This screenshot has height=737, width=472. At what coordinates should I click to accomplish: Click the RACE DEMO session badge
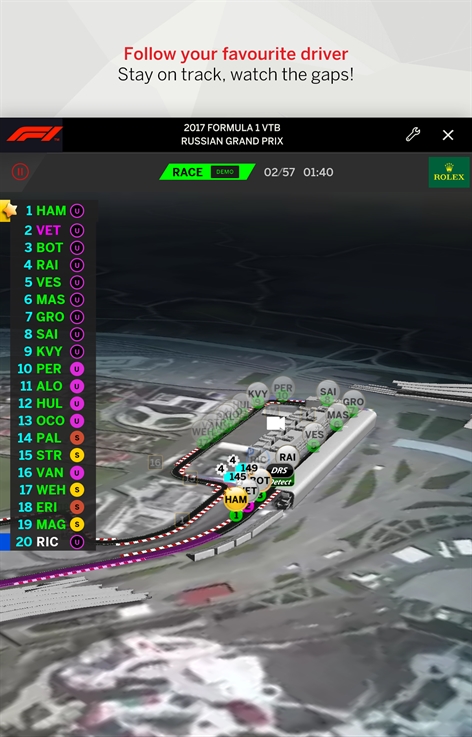[x=207, y=172]
